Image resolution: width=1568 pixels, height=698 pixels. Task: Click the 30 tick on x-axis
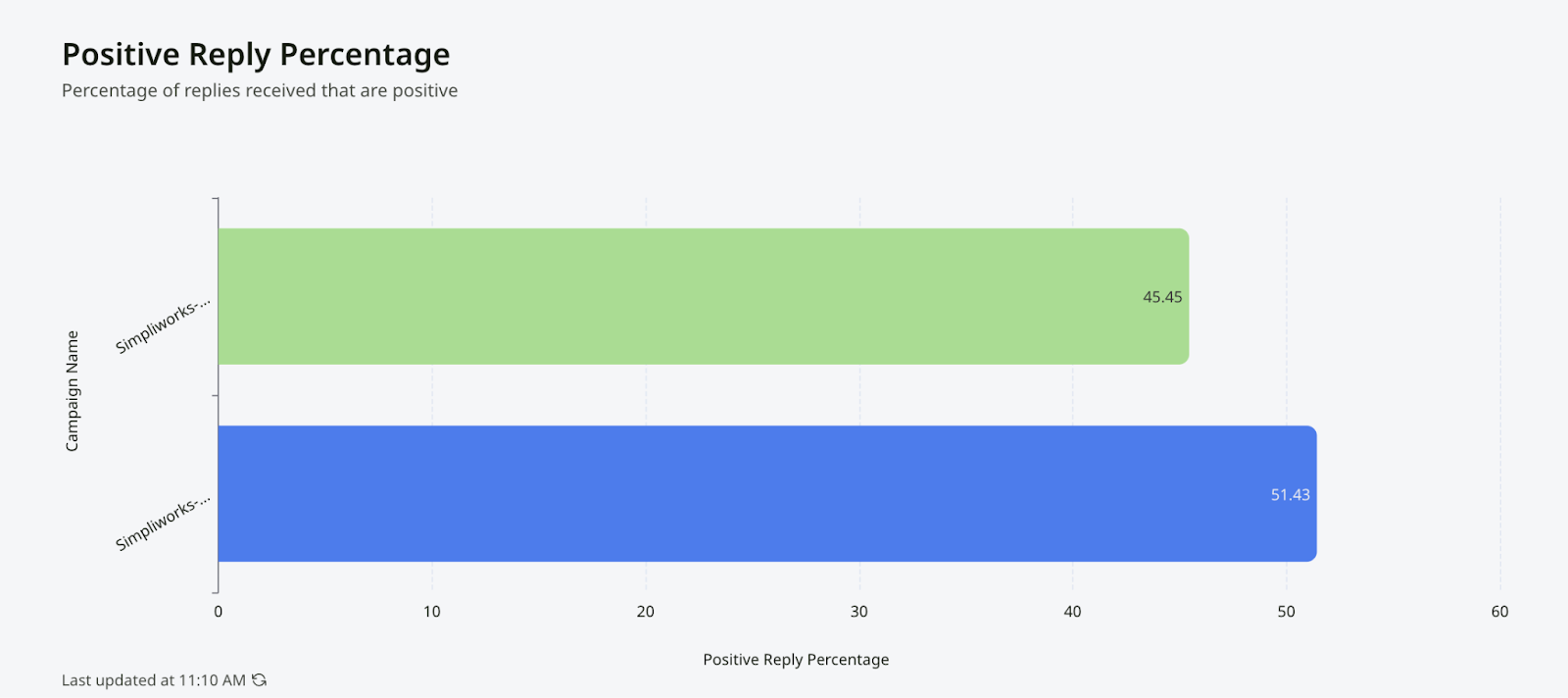[858, 612]
